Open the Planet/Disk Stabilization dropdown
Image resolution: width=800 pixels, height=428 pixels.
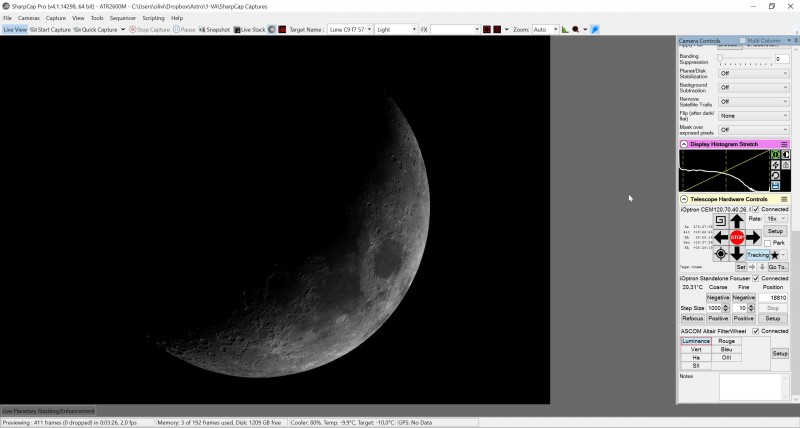click(x=754, y=73)
